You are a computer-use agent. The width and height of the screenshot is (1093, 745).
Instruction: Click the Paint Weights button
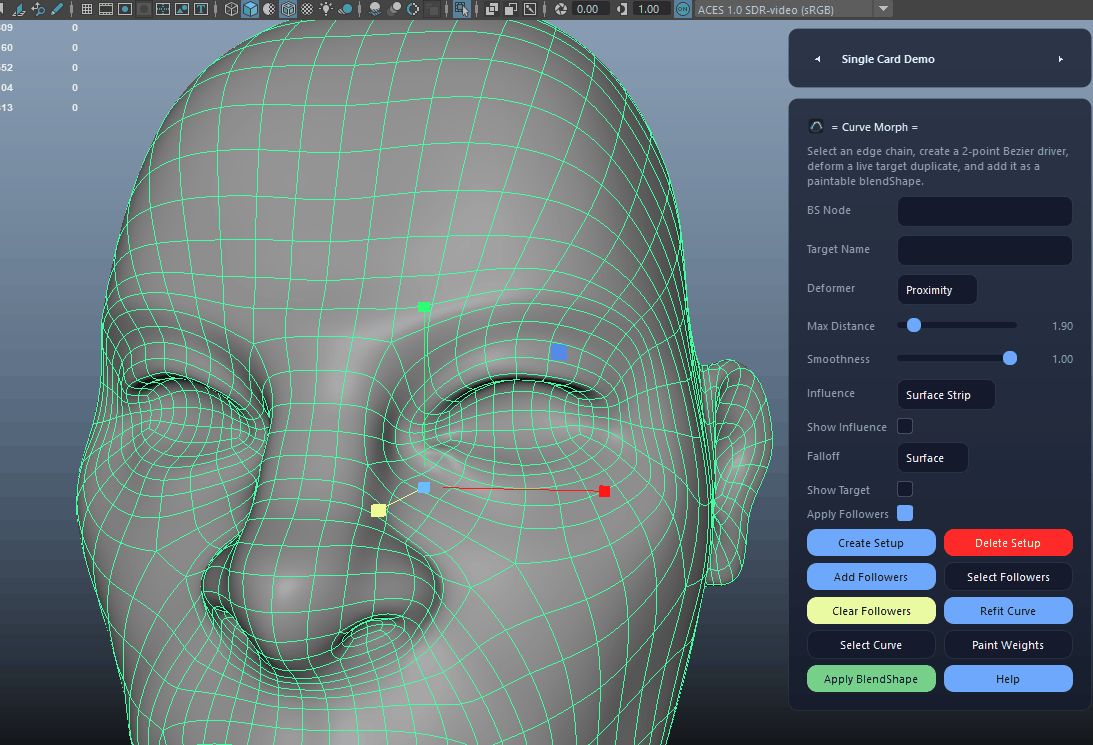pyautogui.click(x=1008, y=645)
